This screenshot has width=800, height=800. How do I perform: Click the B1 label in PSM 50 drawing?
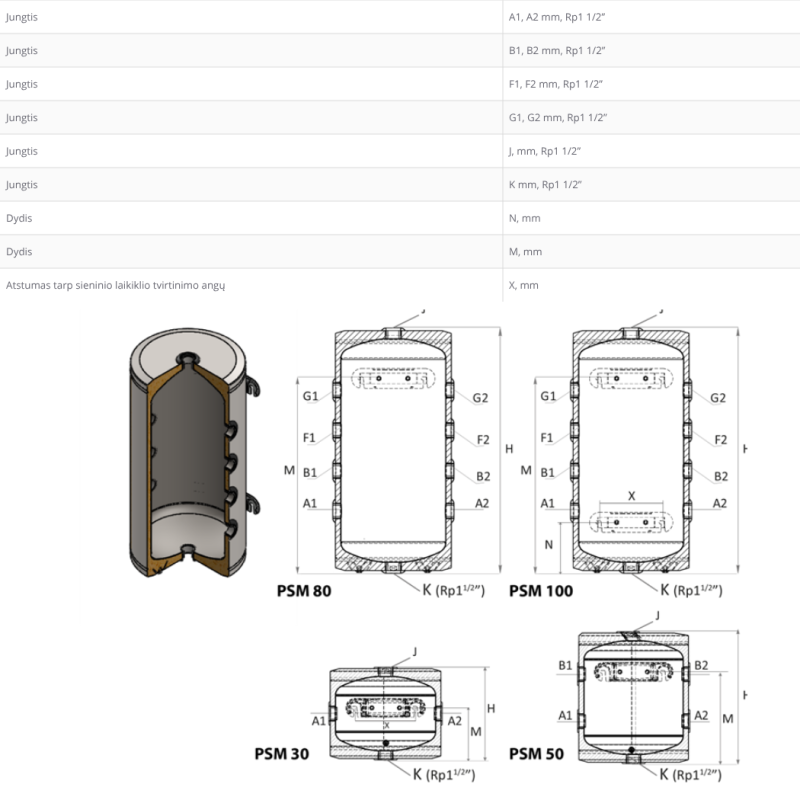pyautogui.click(x=565, y=665)
